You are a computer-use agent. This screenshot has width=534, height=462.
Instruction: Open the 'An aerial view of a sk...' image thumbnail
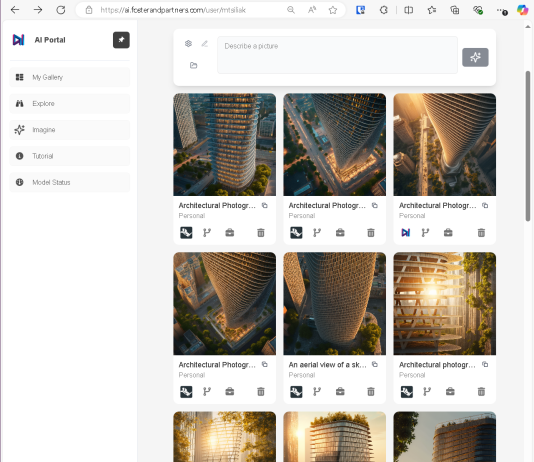335,304
